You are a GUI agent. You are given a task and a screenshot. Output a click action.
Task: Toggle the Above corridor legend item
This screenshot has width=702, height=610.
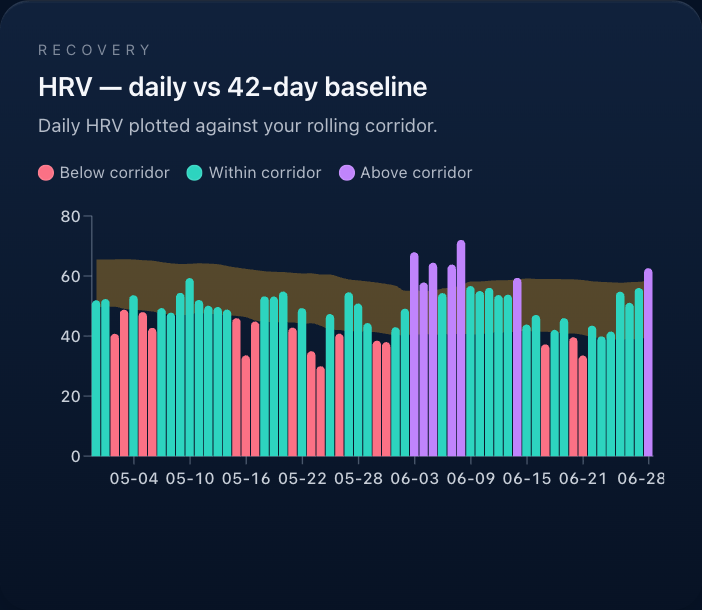point(406,173)
